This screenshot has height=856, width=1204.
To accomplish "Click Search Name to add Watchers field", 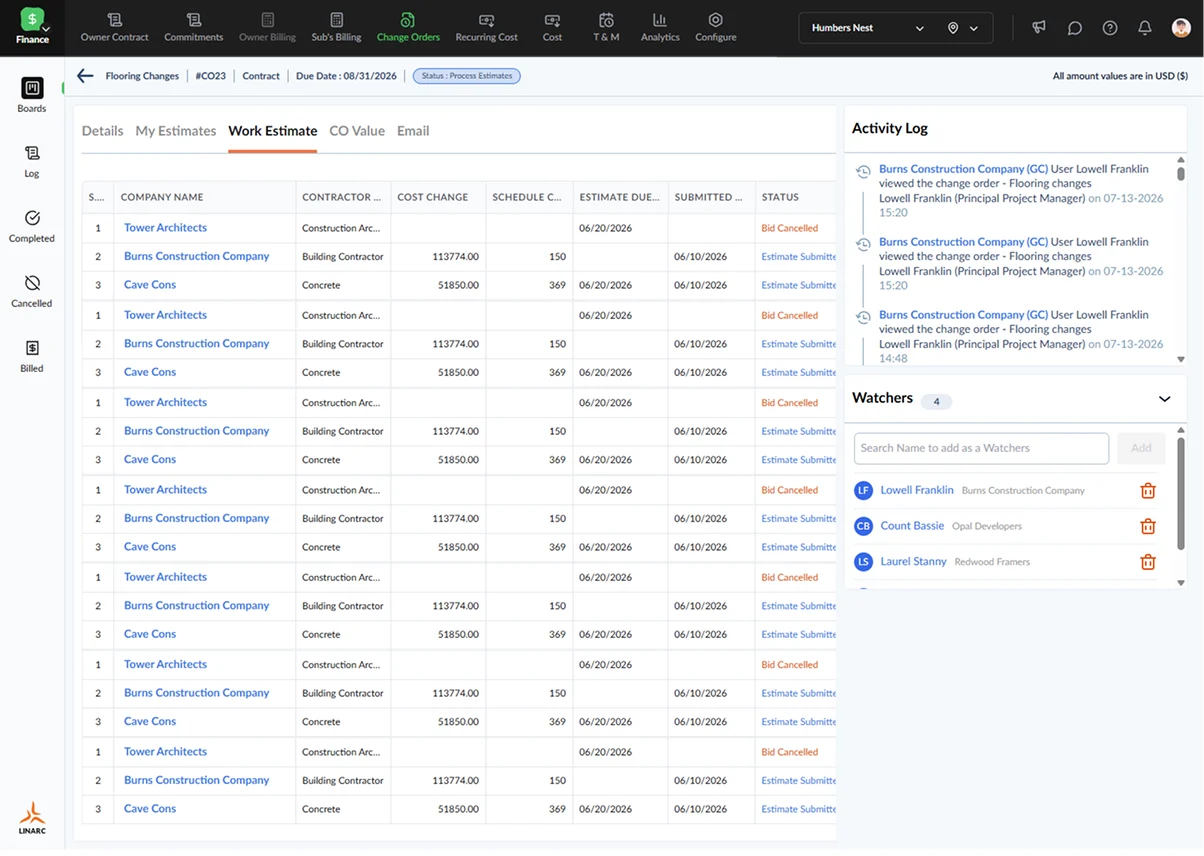I will pos(981,448).
